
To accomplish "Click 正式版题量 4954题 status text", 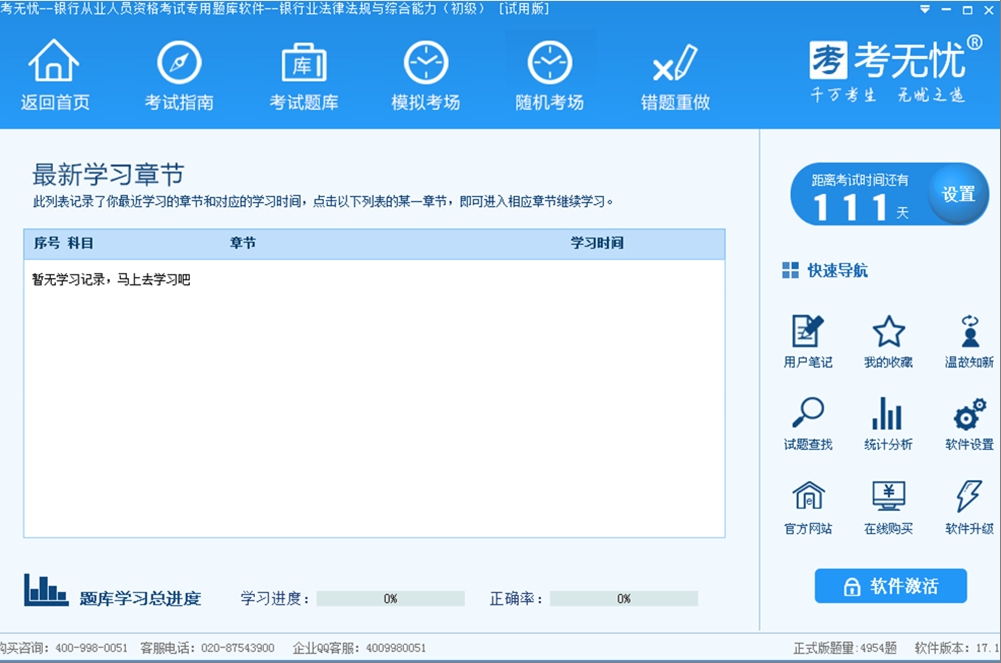I will 845,648.
